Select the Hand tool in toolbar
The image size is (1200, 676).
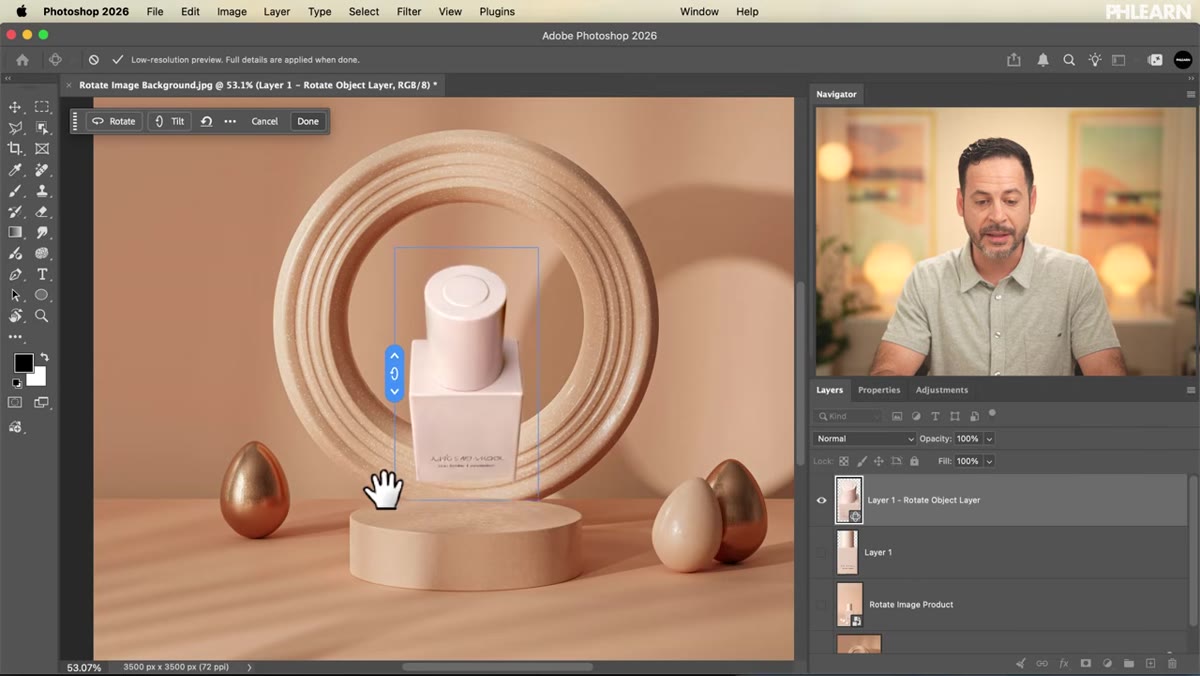[15, 316]
